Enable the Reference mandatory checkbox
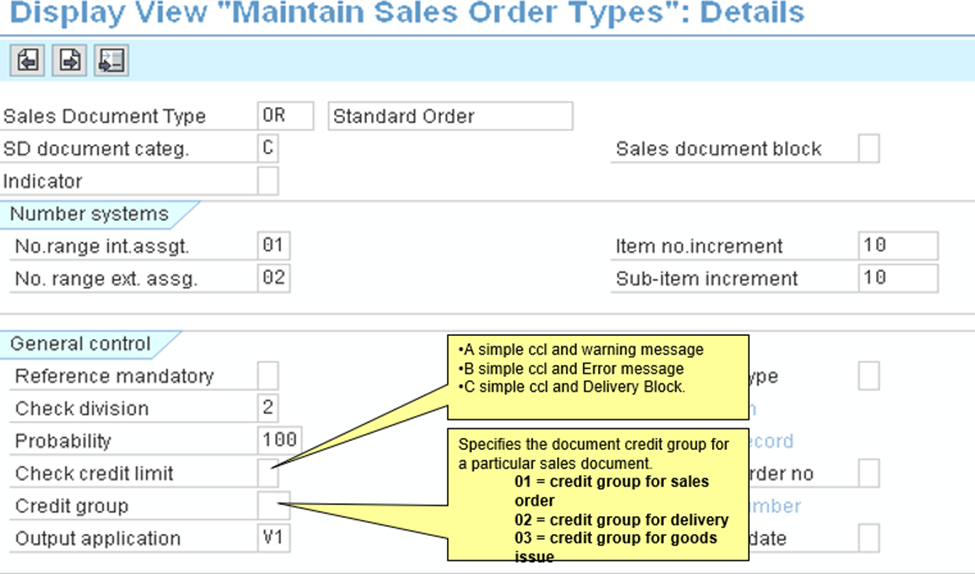The height and width of the screenshot is (574, 975). tap(268, 376)
